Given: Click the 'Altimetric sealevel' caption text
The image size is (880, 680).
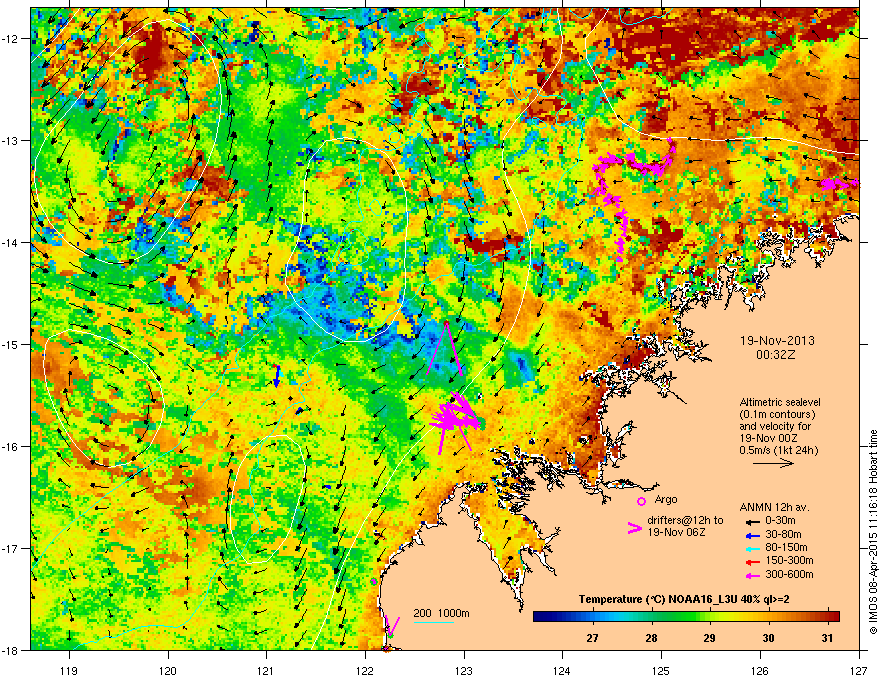Looking at the screenshot, I should tap(780, 402).
